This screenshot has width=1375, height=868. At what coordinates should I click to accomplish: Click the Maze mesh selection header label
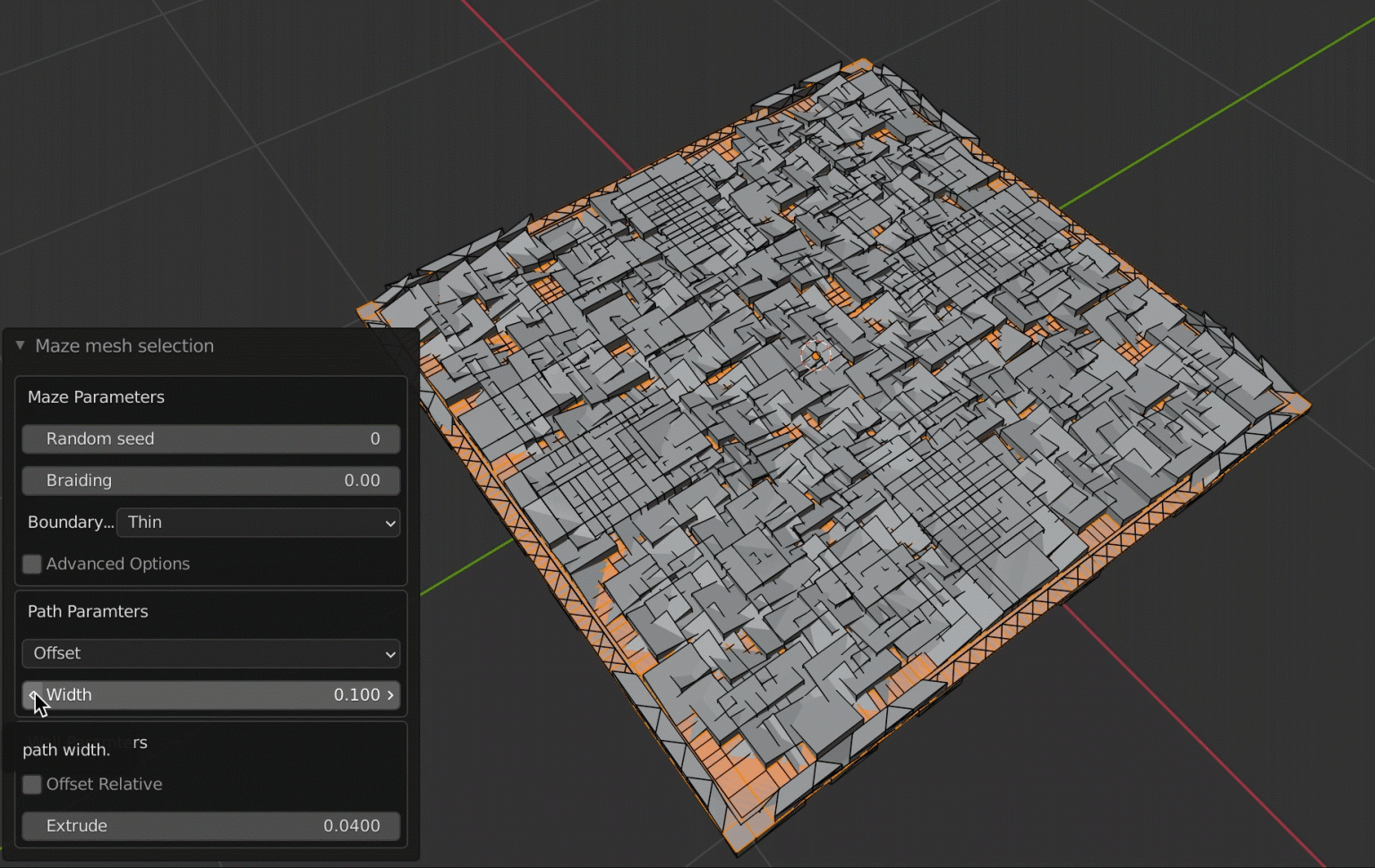point(124,345)
